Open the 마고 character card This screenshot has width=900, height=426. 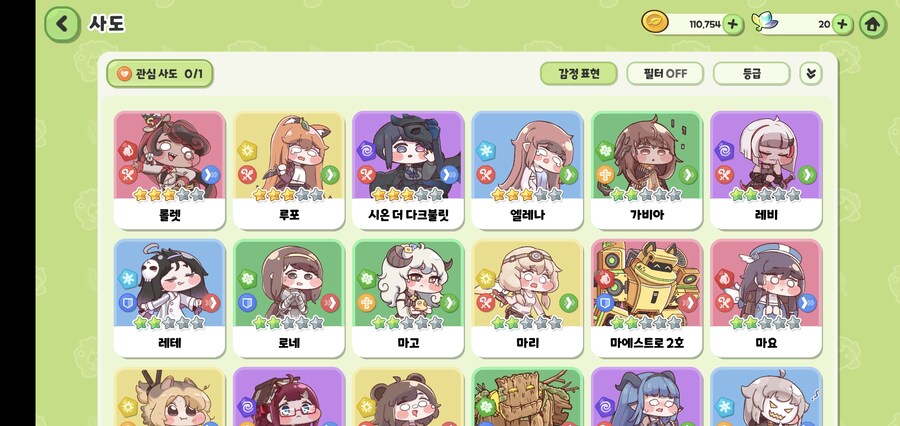pos(408,299)
